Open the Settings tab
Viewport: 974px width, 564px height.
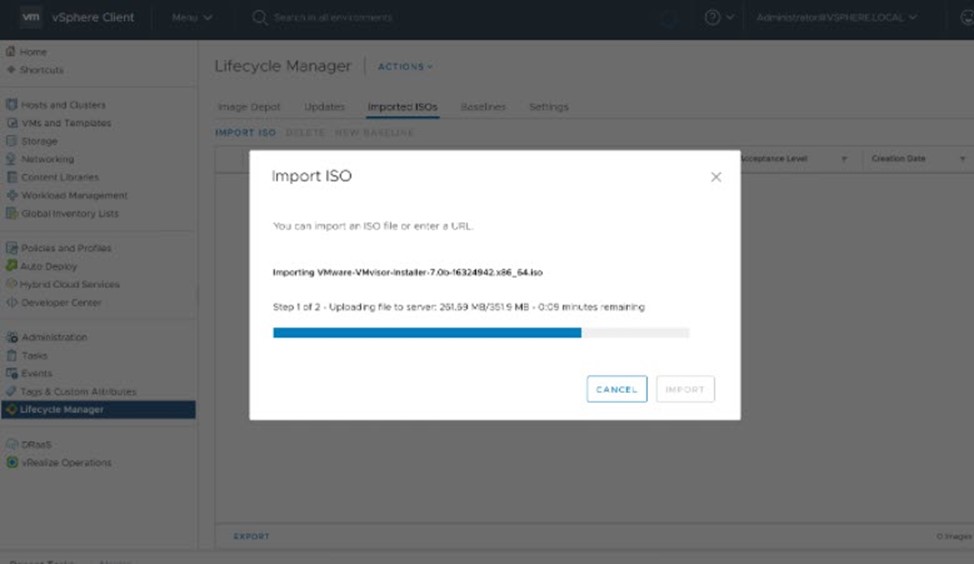[548, 107]
